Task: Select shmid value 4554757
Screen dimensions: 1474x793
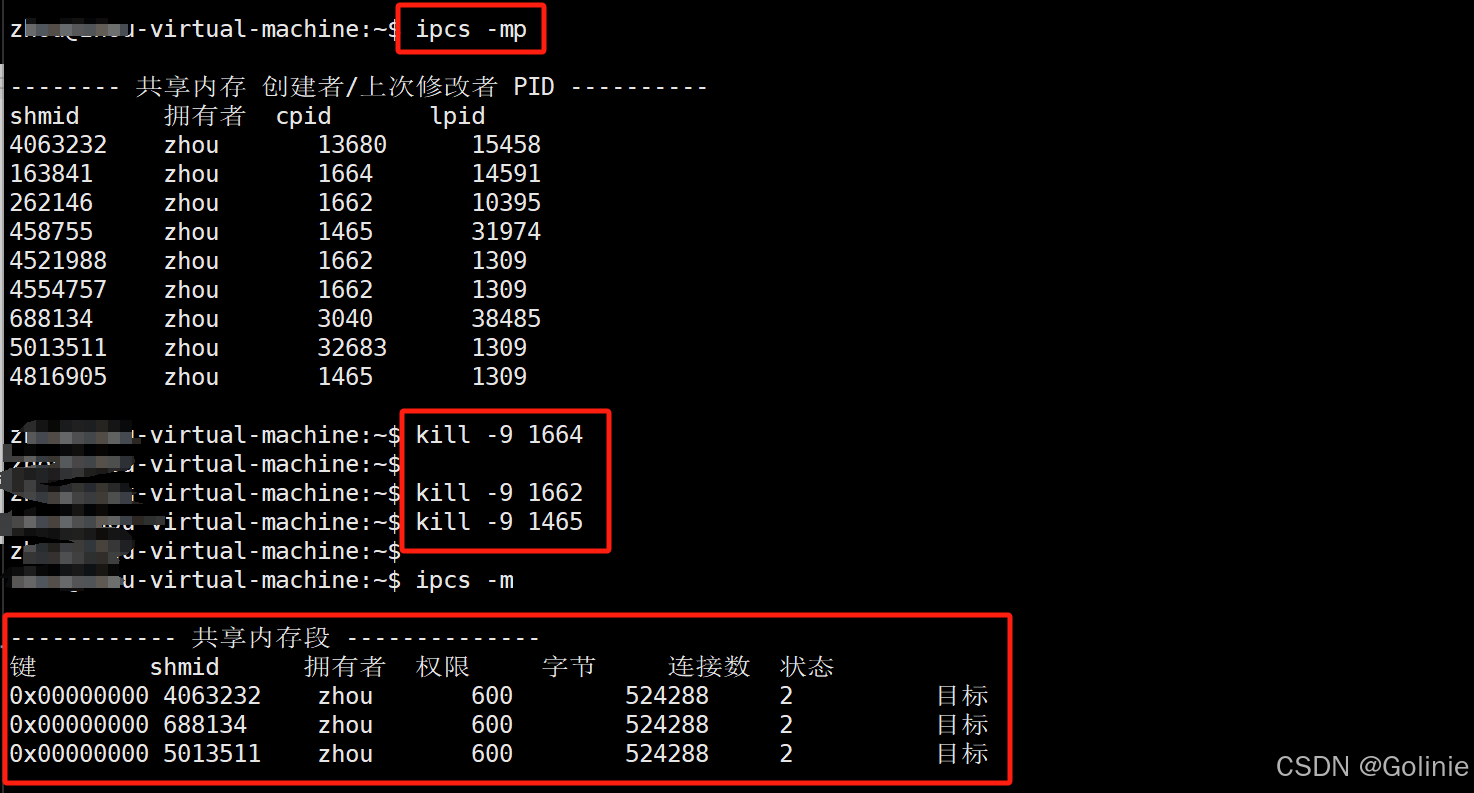Action: tap(58, 290)
